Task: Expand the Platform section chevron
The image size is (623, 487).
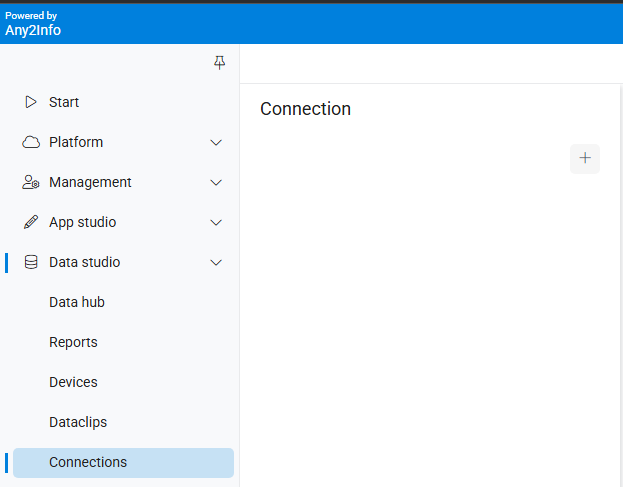Action: [216, 143]
